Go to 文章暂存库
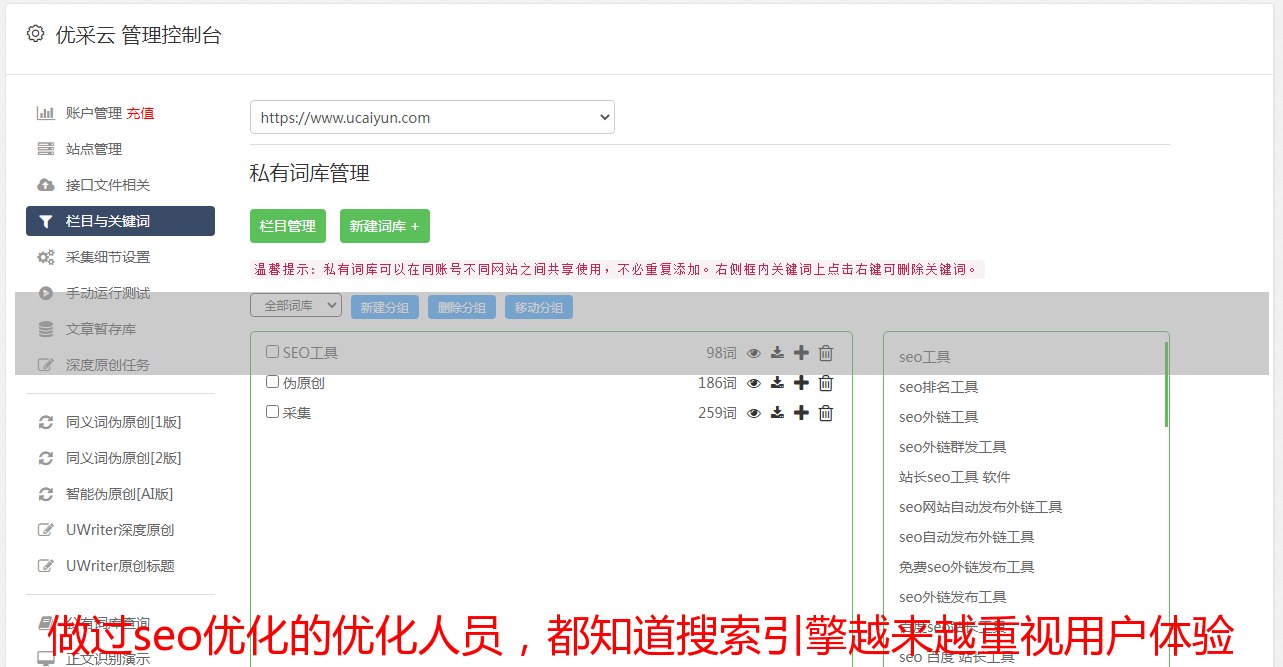This screenshot has height=667, width=1283. click(x=101, y=329)
